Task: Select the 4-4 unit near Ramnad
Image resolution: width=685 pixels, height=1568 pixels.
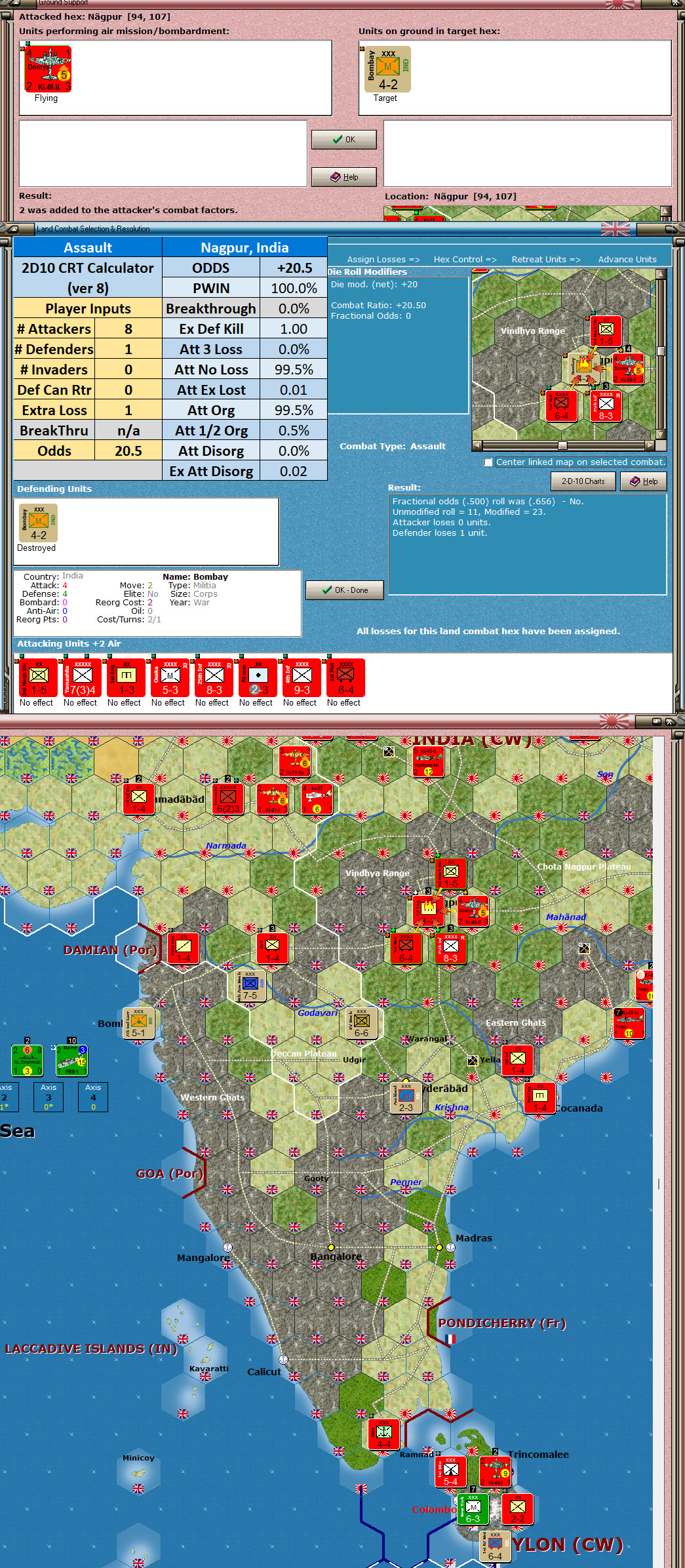Action: point(383,1434)
